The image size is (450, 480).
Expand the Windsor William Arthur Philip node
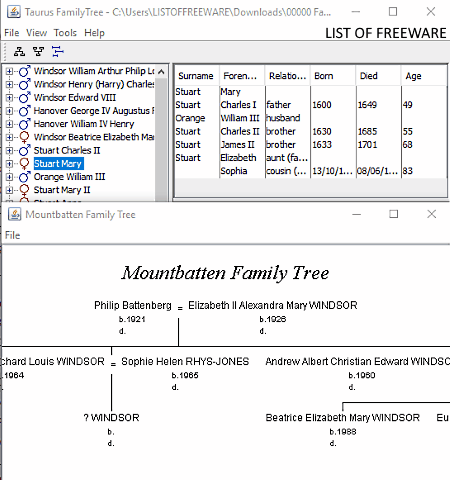coord(9,71)
